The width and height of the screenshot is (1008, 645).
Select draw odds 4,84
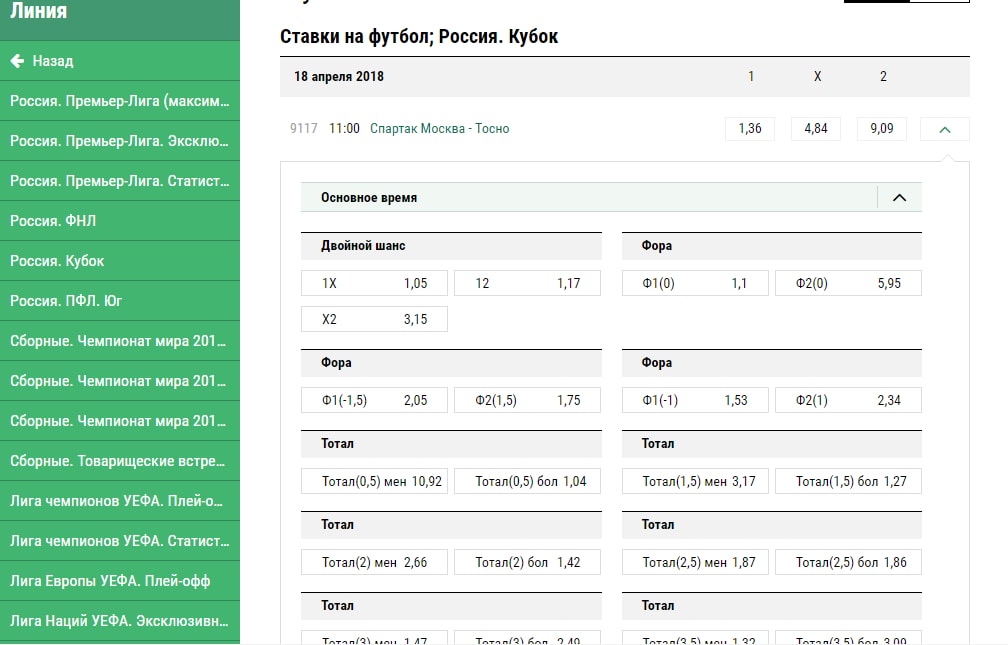pos(816,129)
